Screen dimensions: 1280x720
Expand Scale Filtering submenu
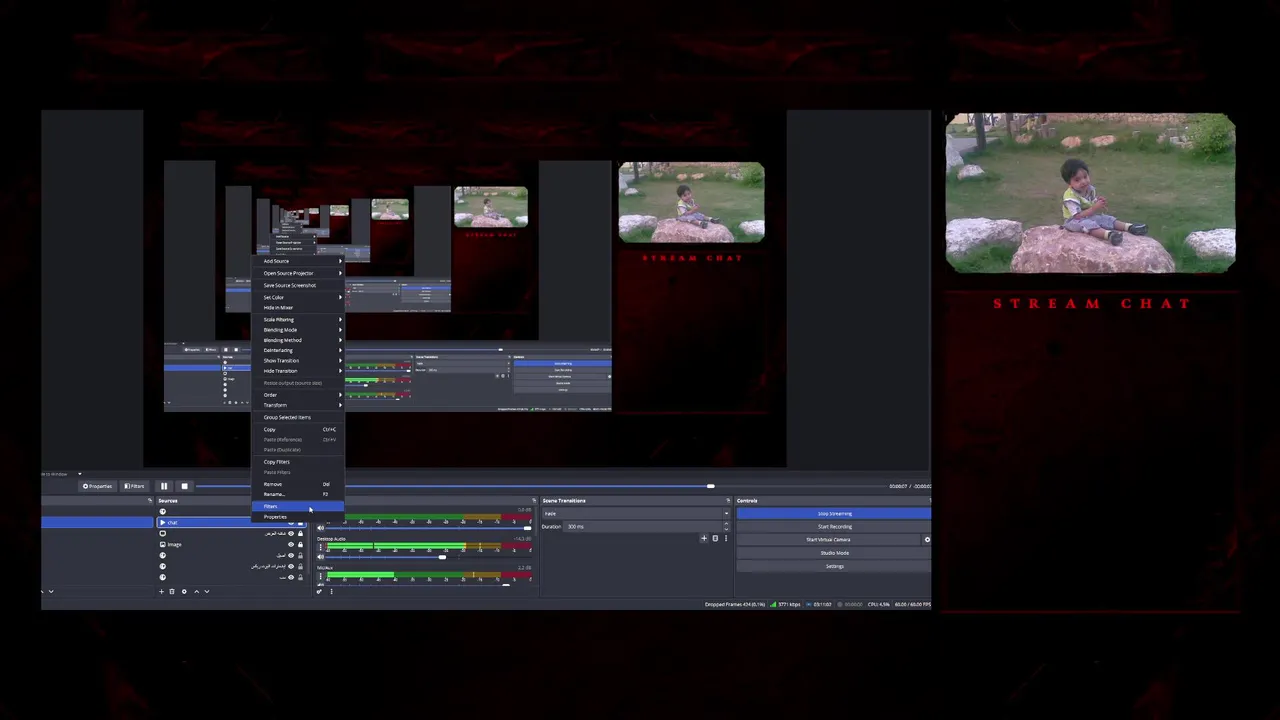(298, 319)
